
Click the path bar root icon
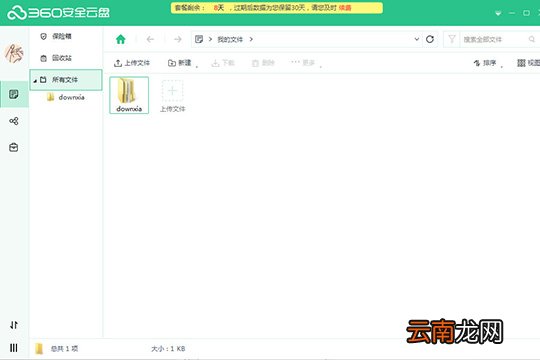coord(199,39)
